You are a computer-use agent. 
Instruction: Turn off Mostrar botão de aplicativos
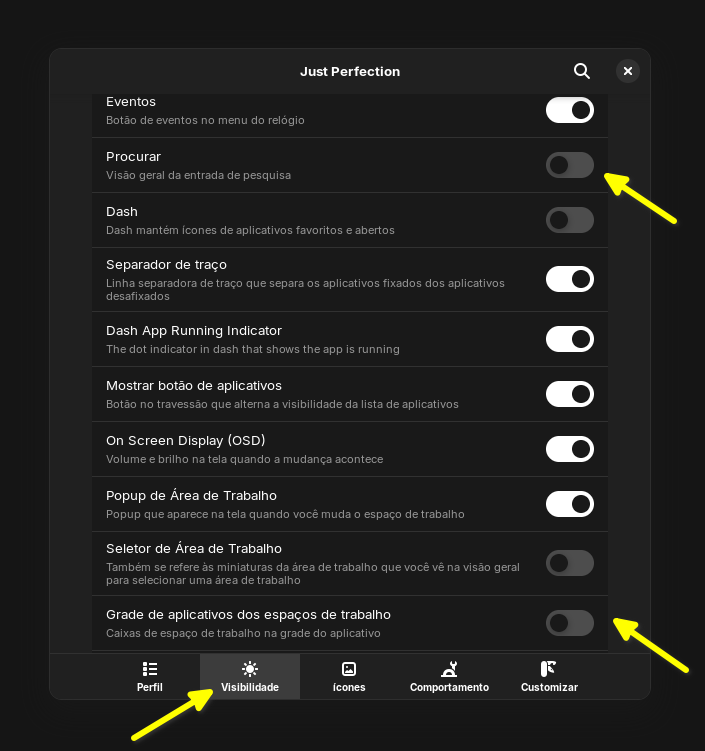(x=570, y=394)
